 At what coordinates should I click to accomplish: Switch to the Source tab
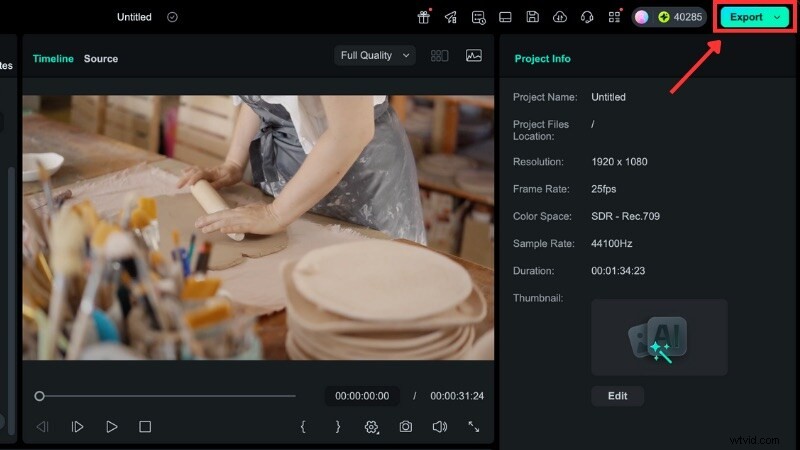coord(101,59)
